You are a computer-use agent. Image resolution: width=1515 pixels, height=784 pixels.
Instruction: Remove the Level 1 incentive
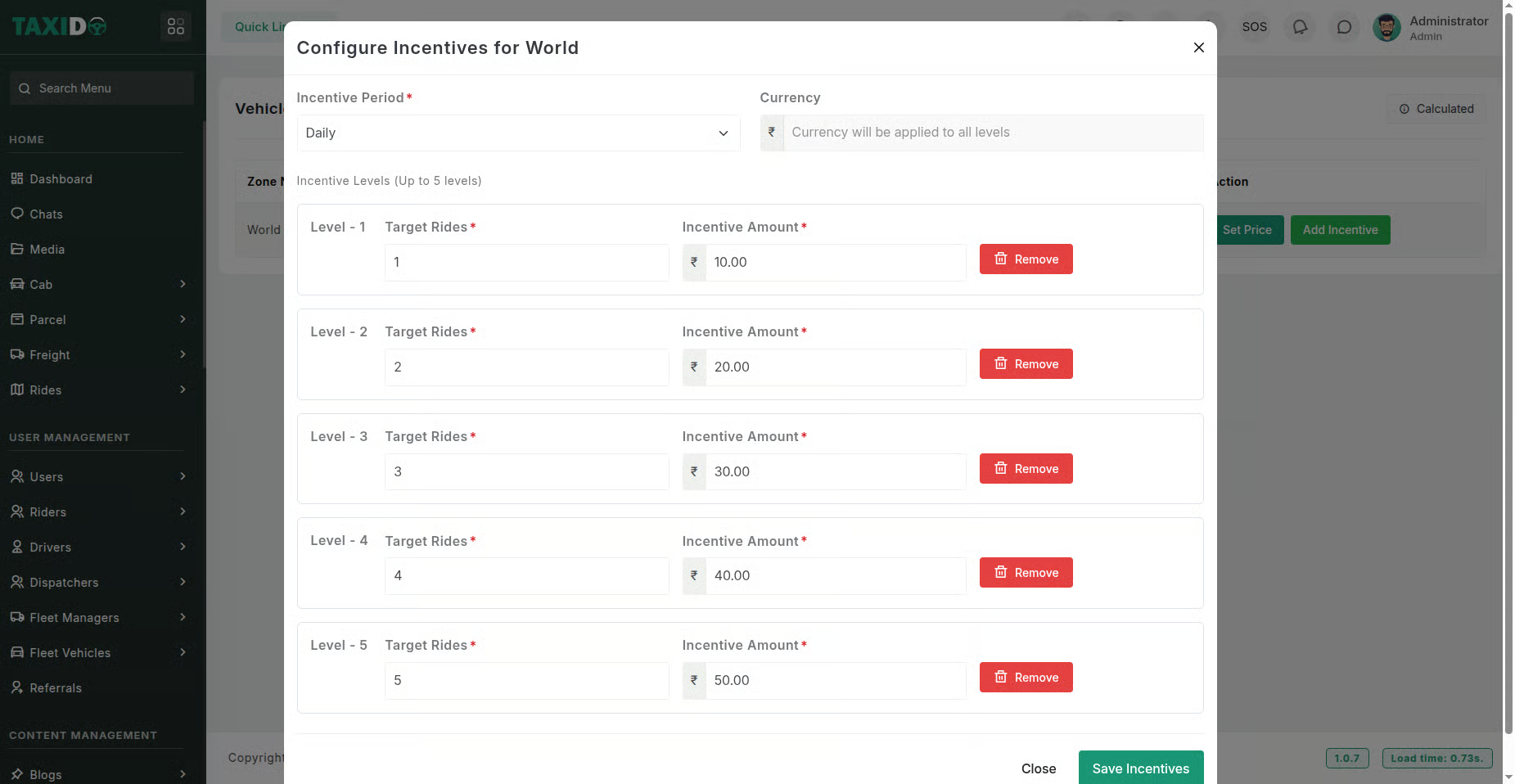[1026, 259]
